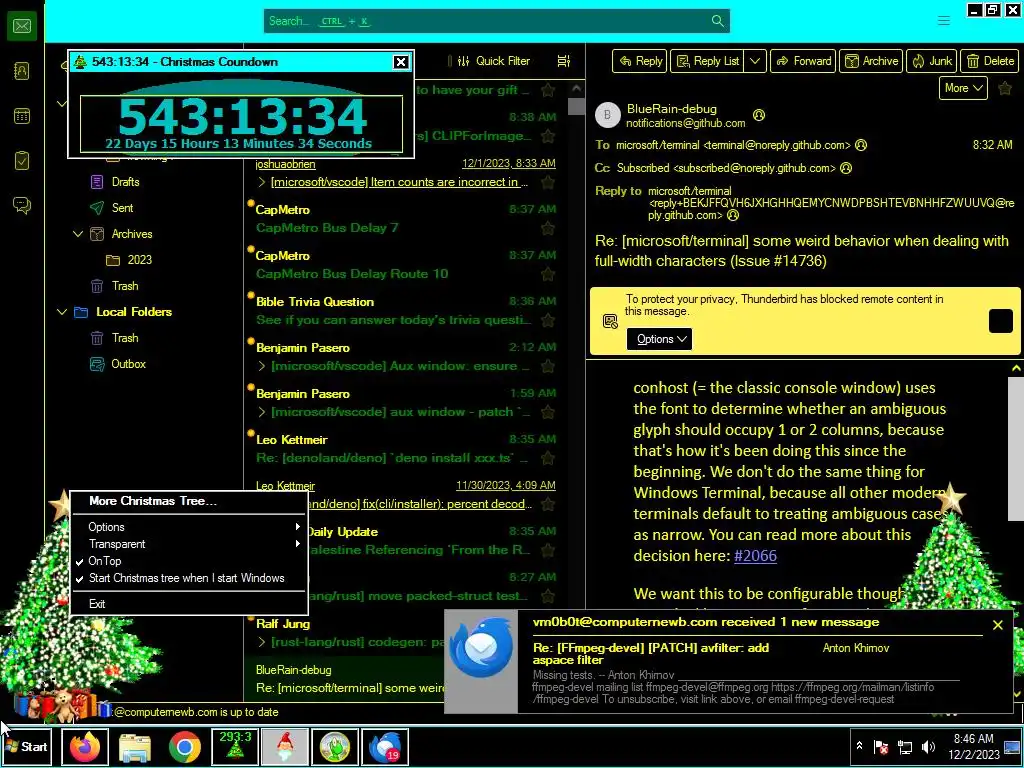Delete the current message

pyautogui.click(x=990, y=61)
